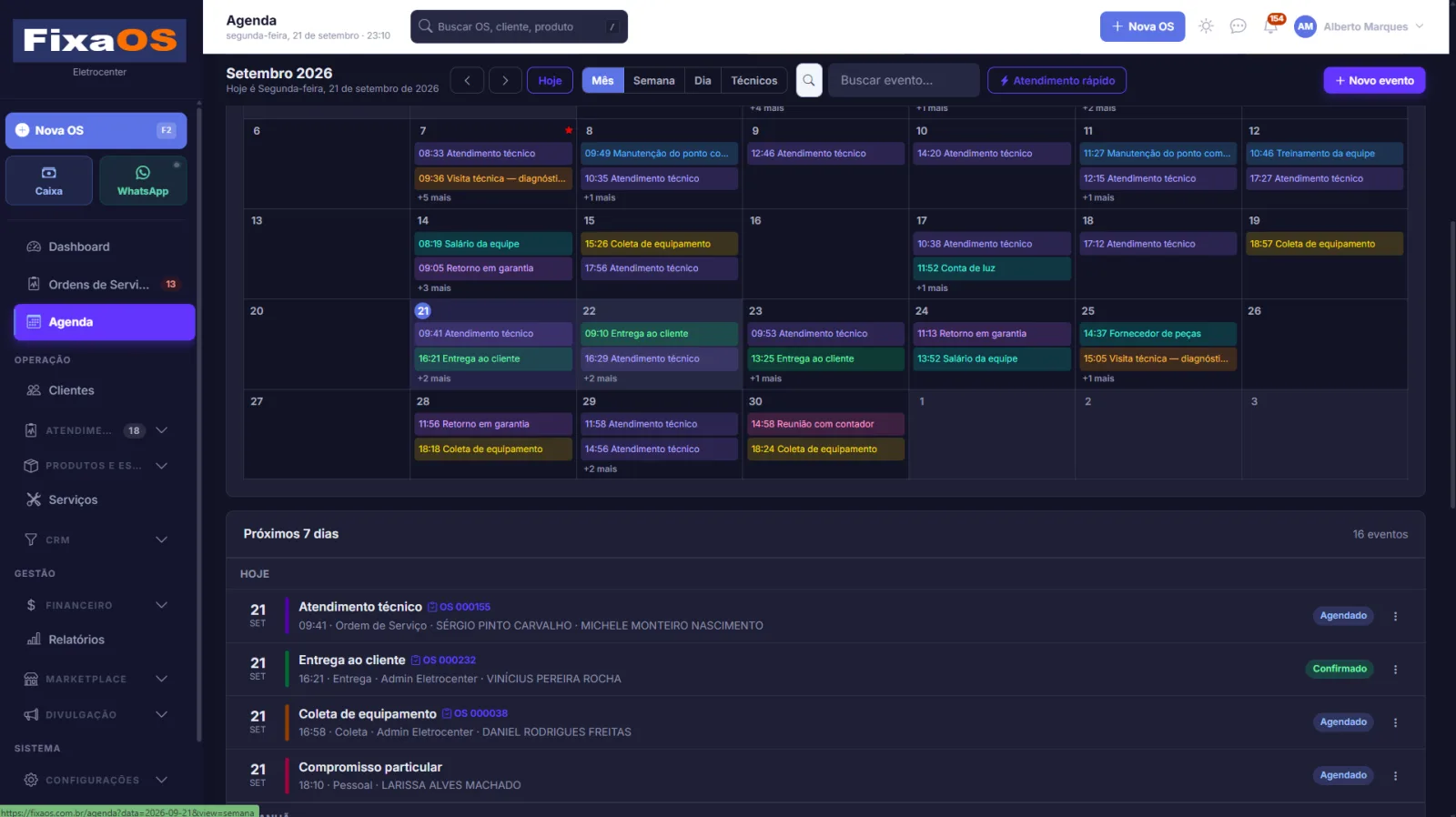Expand the Financeiro sidebar section

pyautogui.click(x=96, y=605)
